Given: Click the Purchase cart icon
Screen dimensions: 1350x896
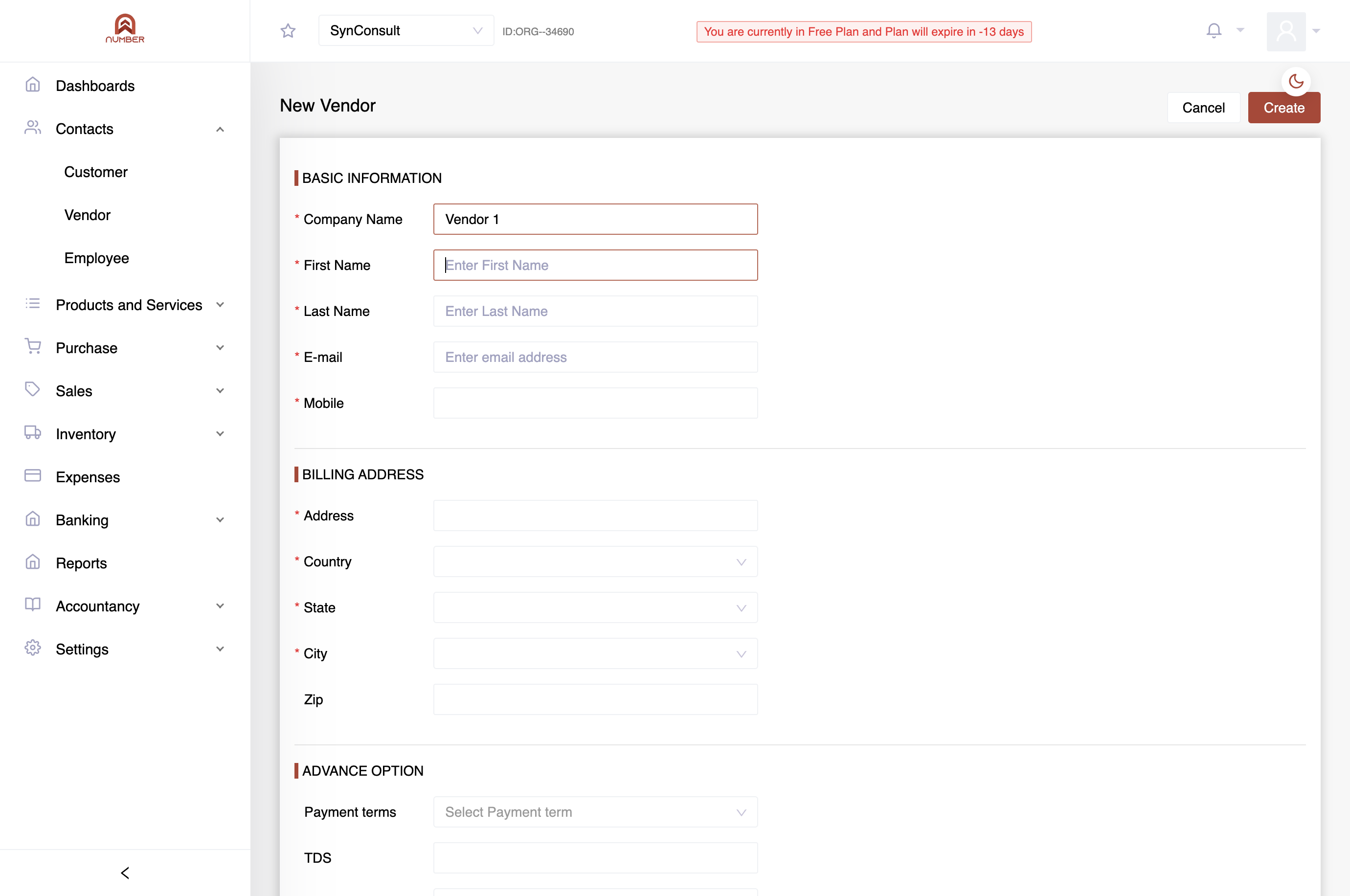Looking at the screenshot, I should coord(33,347).
